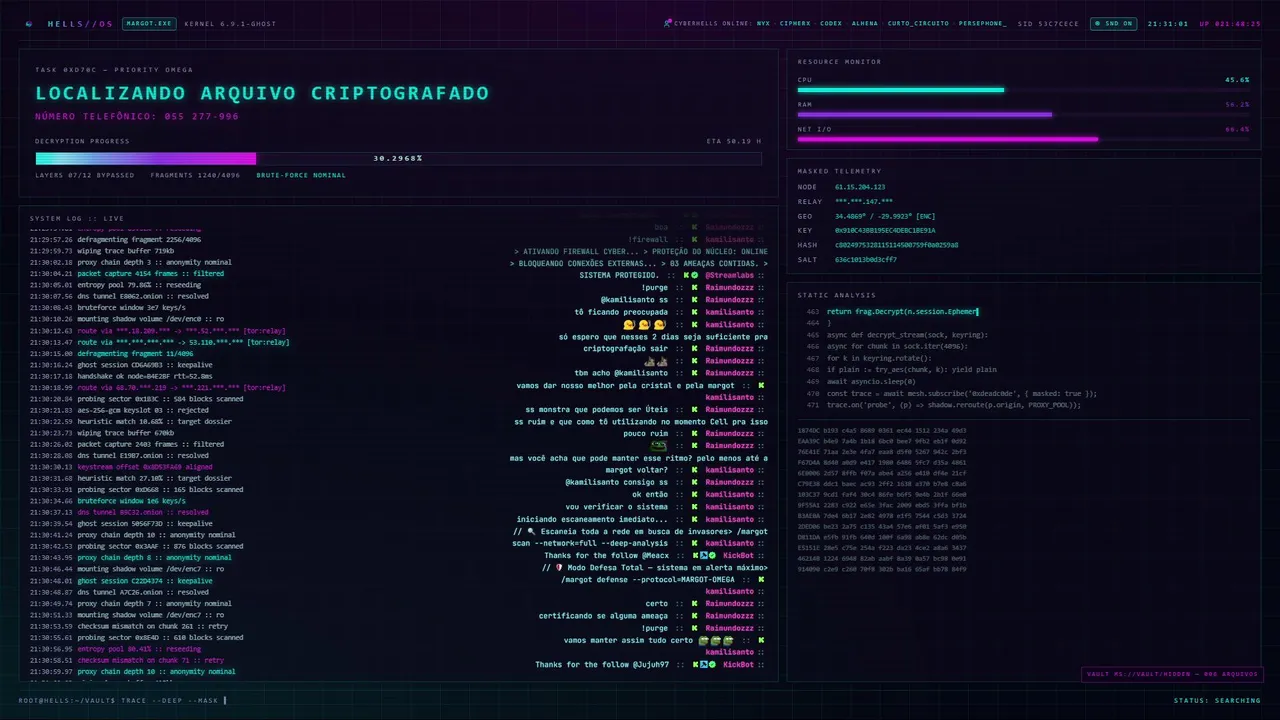The image size is (1280, 720).
Task: Click the magnifier emoji before 'Escaneia toda a rede'
Action: point(532,531)
